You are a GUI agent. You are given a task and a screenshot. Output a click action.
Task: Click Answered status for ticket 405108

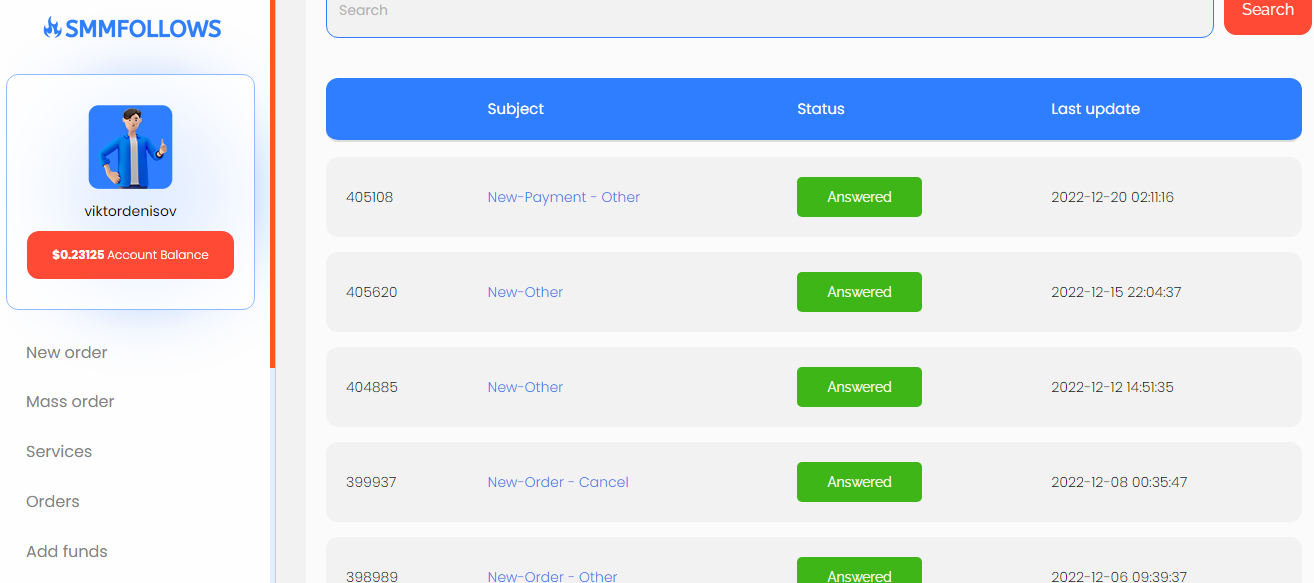pos(859,197)
